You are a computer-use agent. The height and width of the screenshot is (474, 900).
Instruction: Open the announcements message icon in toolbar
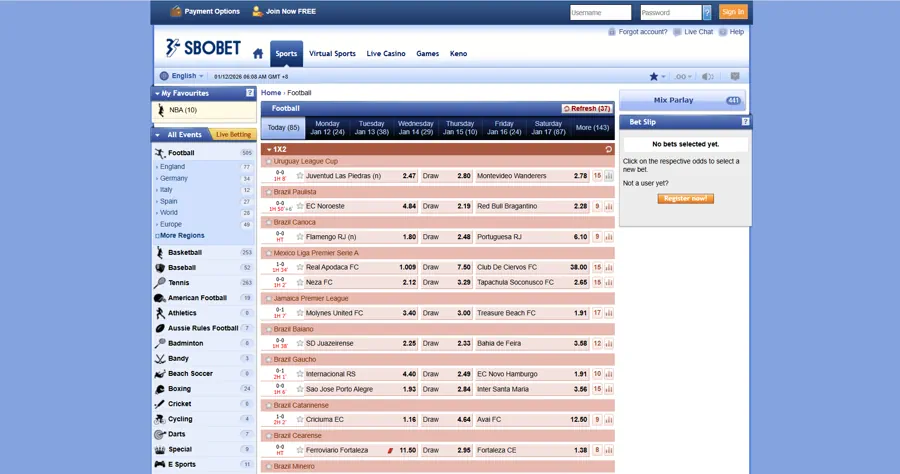[735, 76]
